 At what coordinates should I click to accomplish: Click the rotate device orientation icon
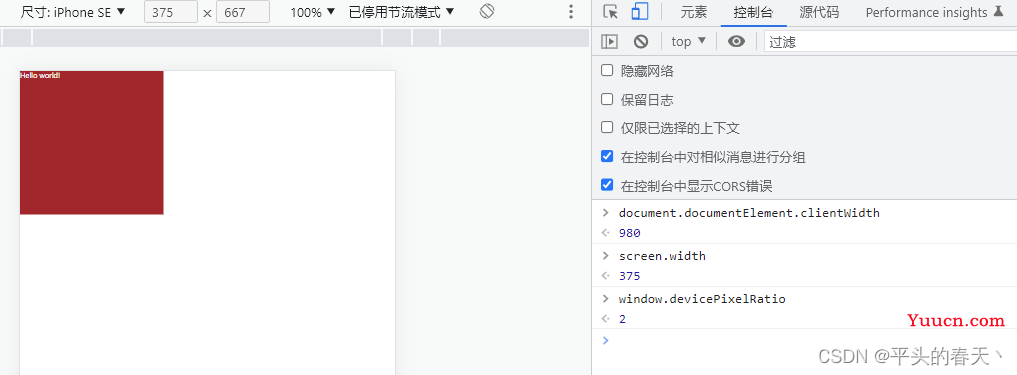[x=488, y=12]
